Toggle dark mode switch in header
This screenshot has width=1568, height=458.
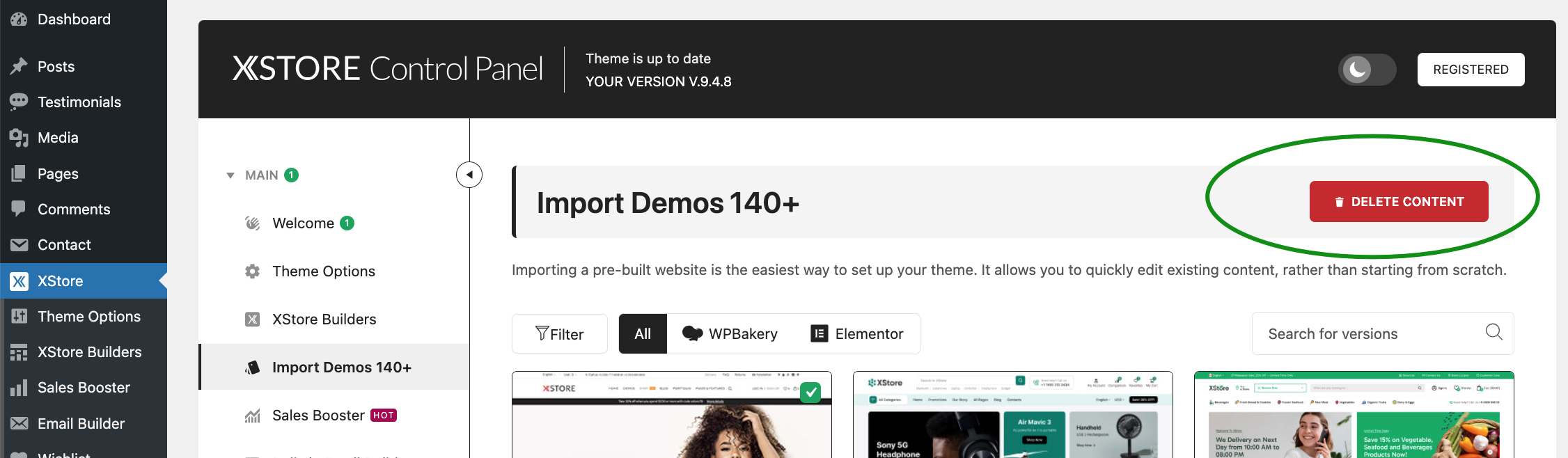pyautogui.click(x=1367, y=70)
